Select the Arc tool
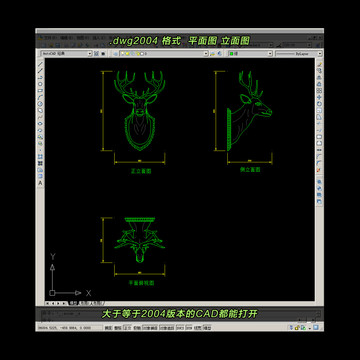The height and width of the screenshot is (360, 360). pos(40,97)
